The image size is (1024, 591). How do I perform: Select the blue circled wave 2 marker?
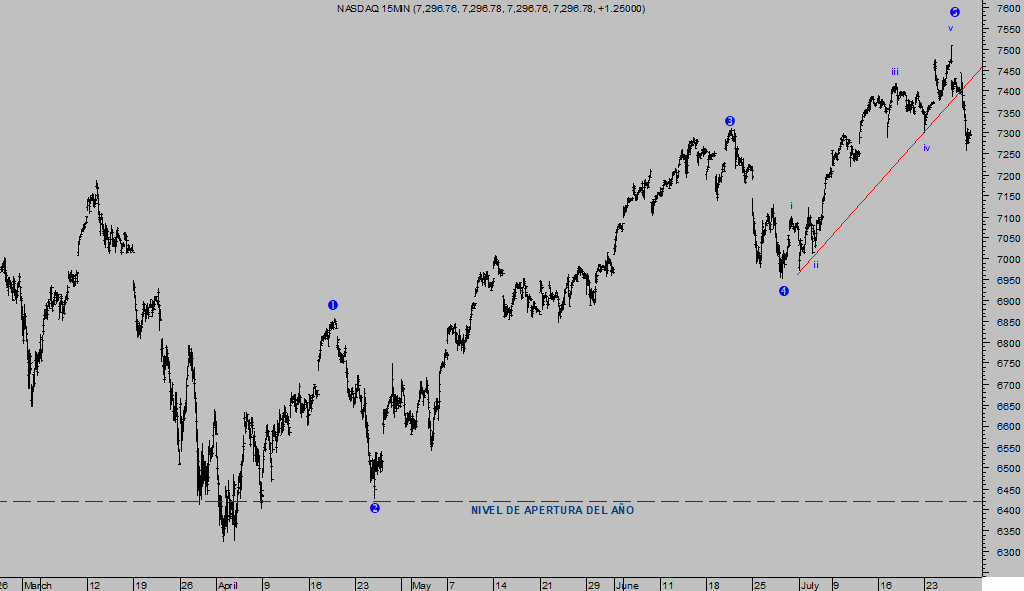[375, 508]
